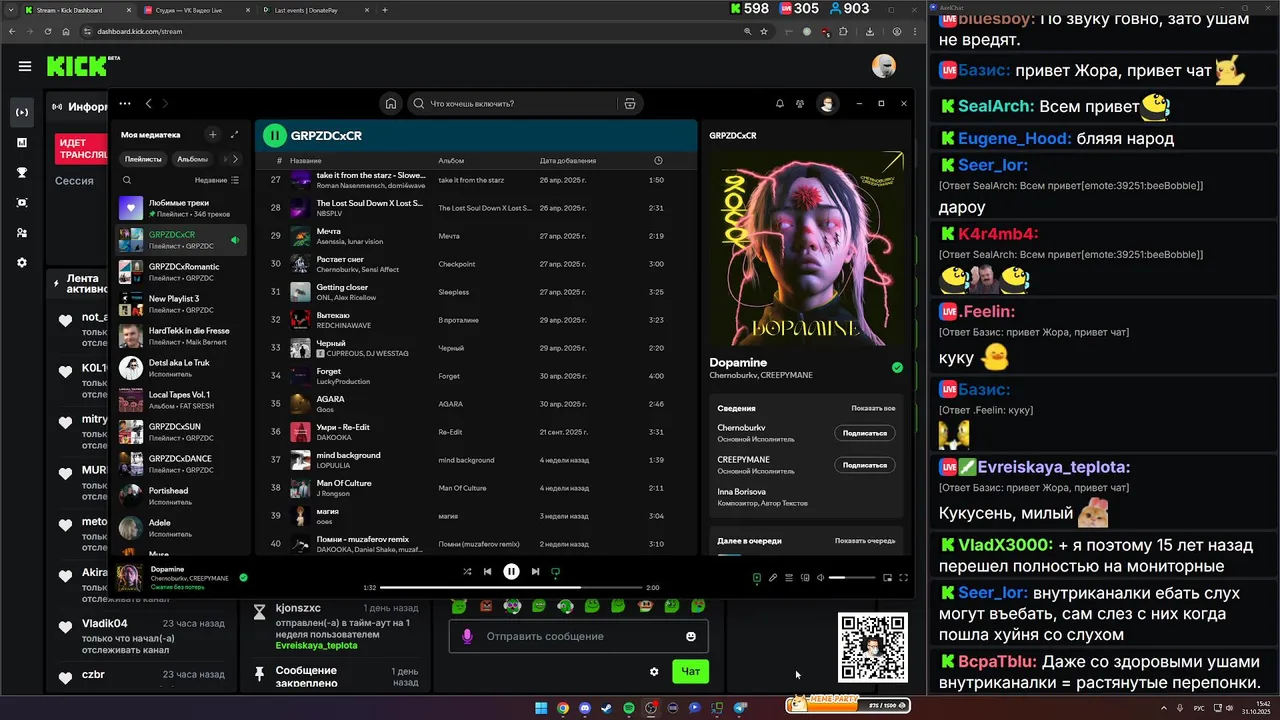Open Spotify profile avatar menu
The image size is (1280, 720).
pos(827,103)
